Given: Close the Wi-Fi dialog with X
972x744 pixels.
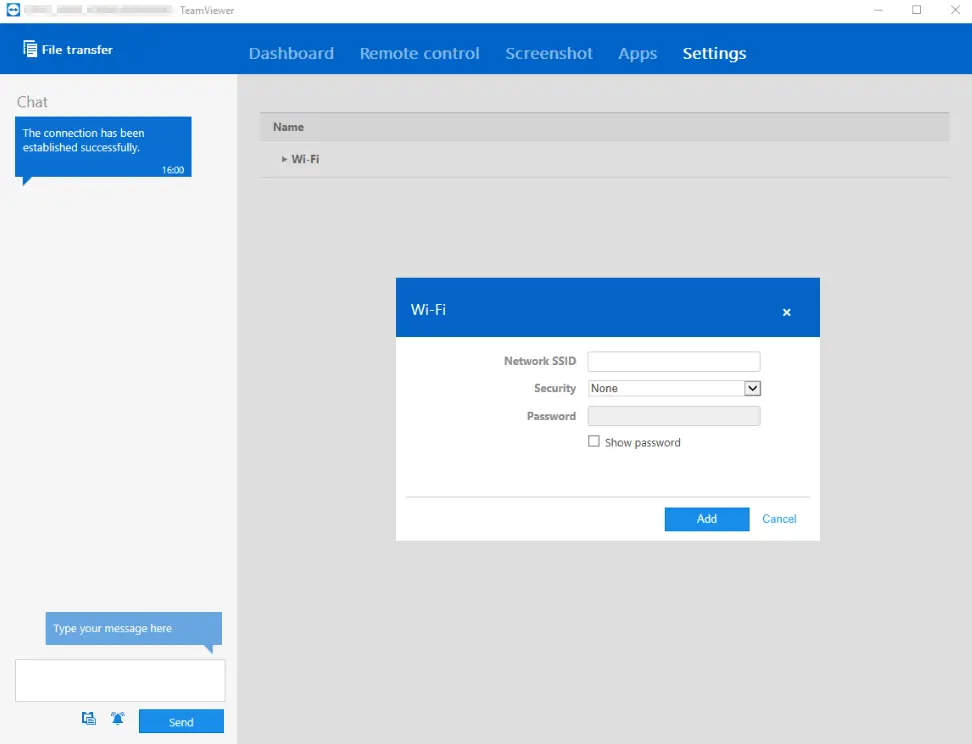Looking at the screenshot, I should 786,312.
